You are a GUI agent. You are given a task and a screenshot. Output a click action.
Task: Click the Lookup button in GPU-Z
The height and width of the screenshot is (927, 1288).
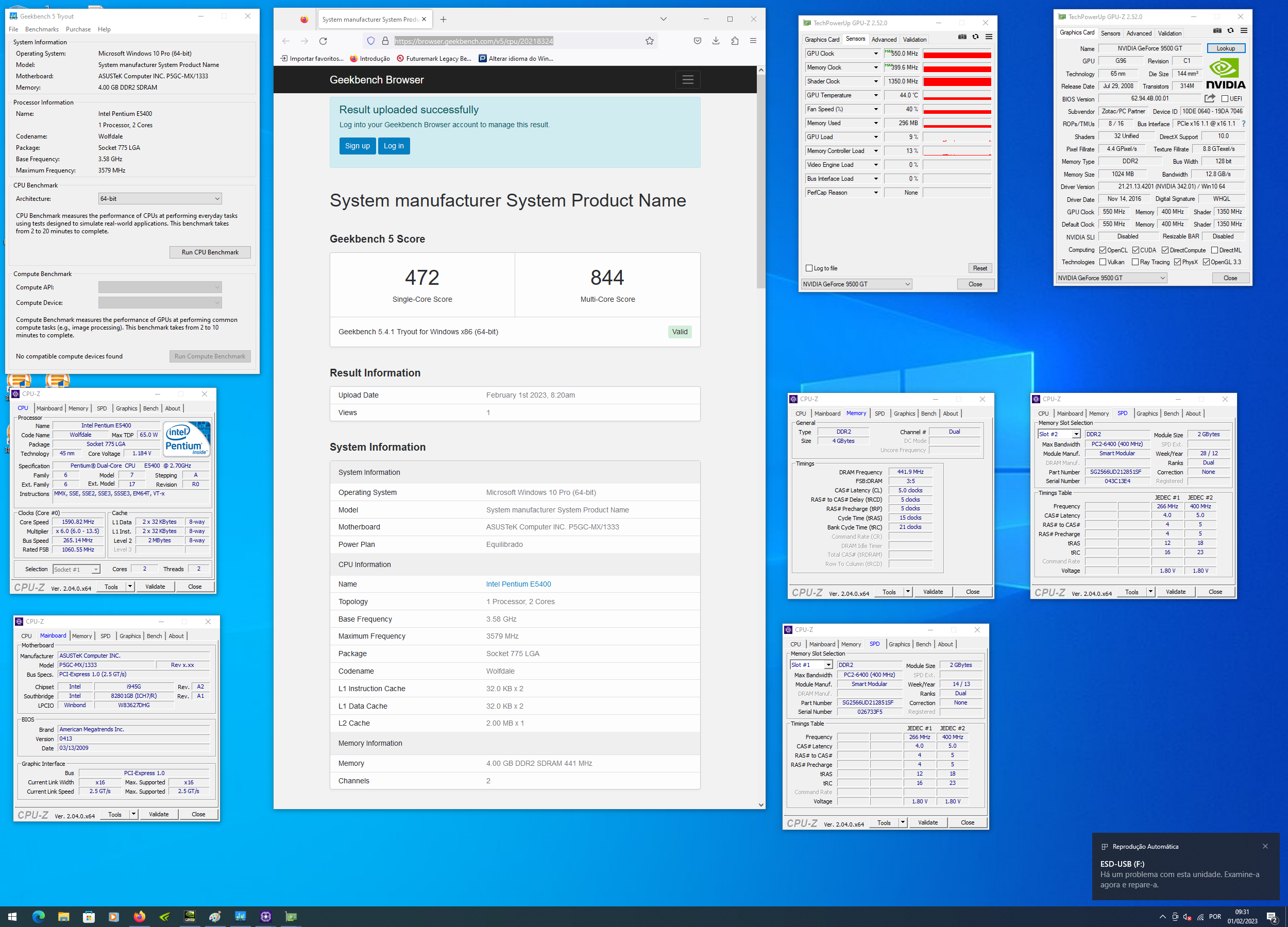pyautogui.click(x=1226, y=48)
